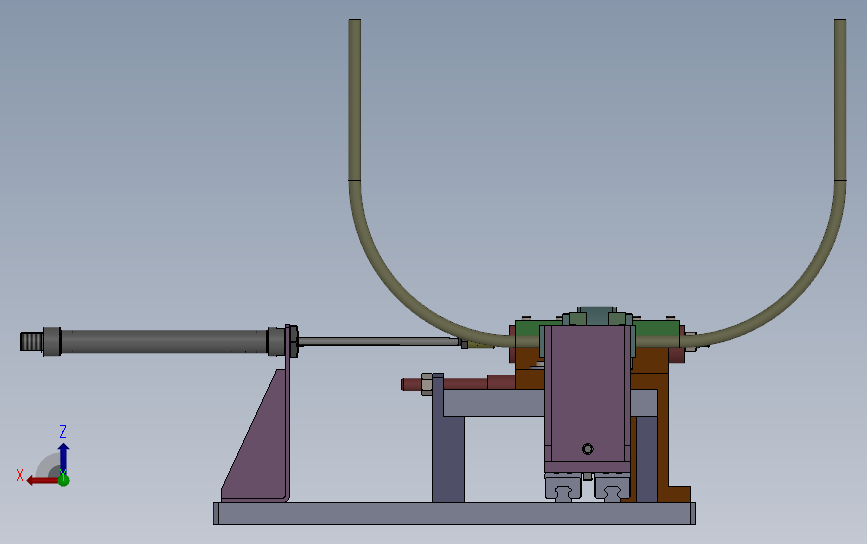
Task: Select the red horizontal threaded rod
Action: pos(458,383)
